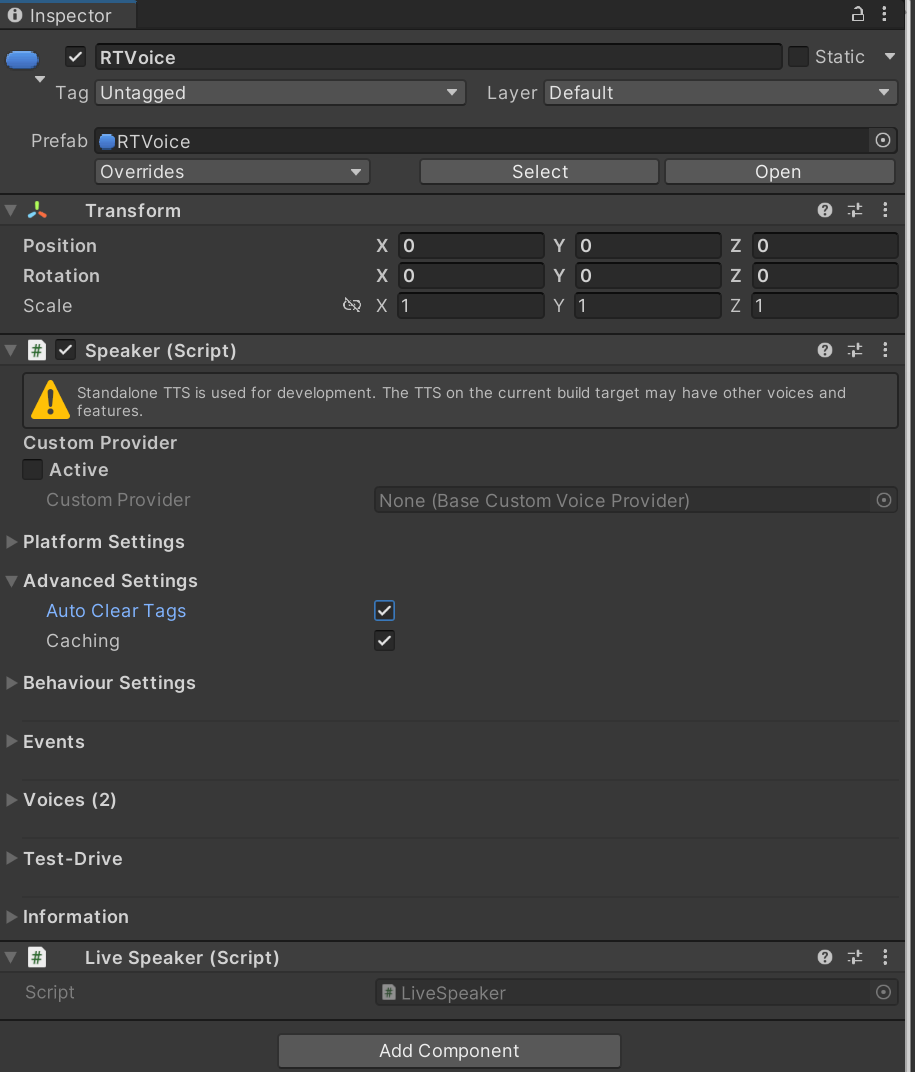Expand Behaviour Settings section
Viewport: 915px width, 1072px height.
[11, 682]
